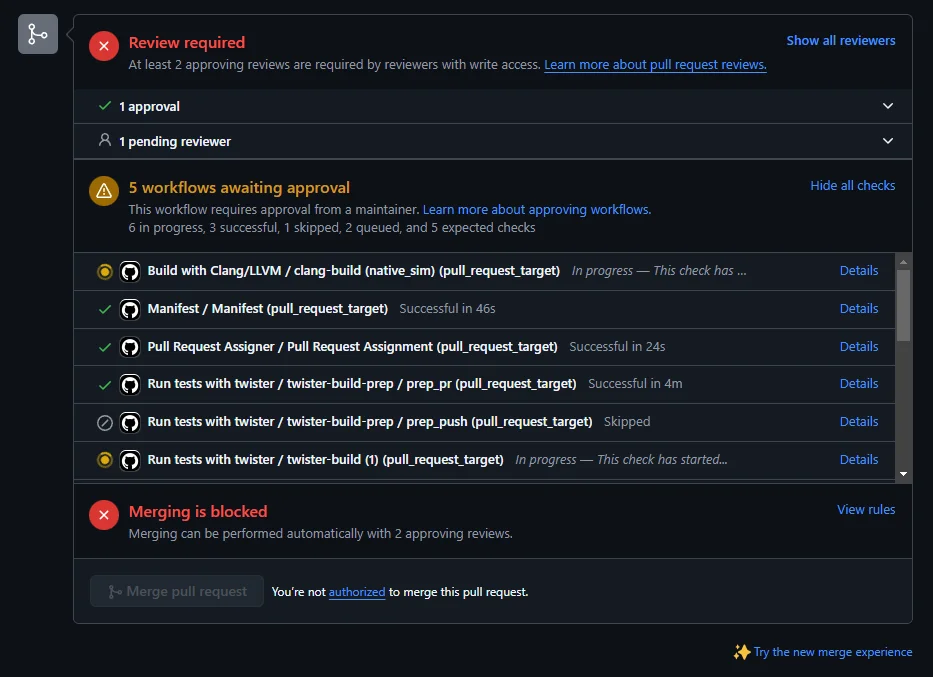The image size is (933, 677).
Task: Click the skipped icon for prep_push check
Action: click(104, 422)
